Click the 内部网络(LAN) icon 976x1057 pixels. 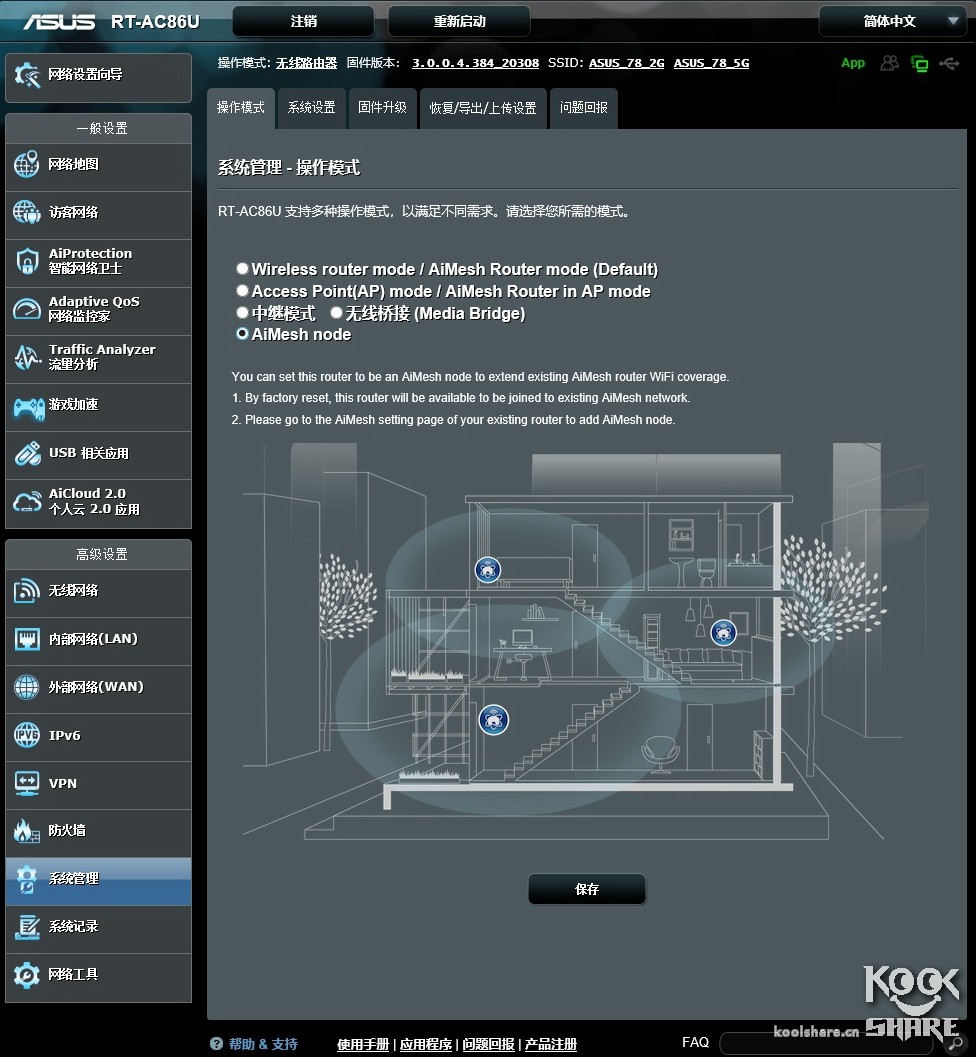pos(27,639)
